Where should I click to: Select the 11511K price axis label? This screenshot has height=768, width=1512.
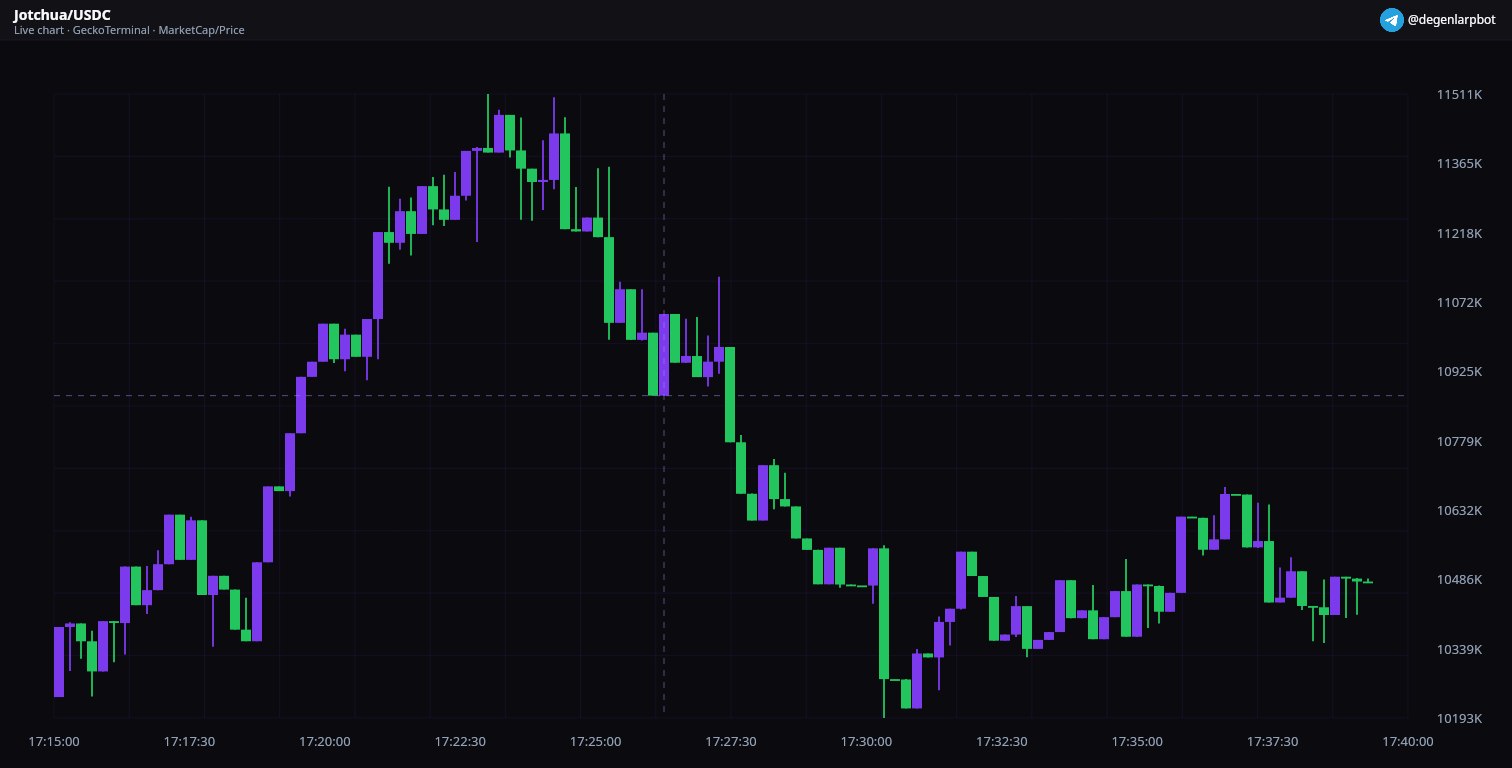point(1459,95)
